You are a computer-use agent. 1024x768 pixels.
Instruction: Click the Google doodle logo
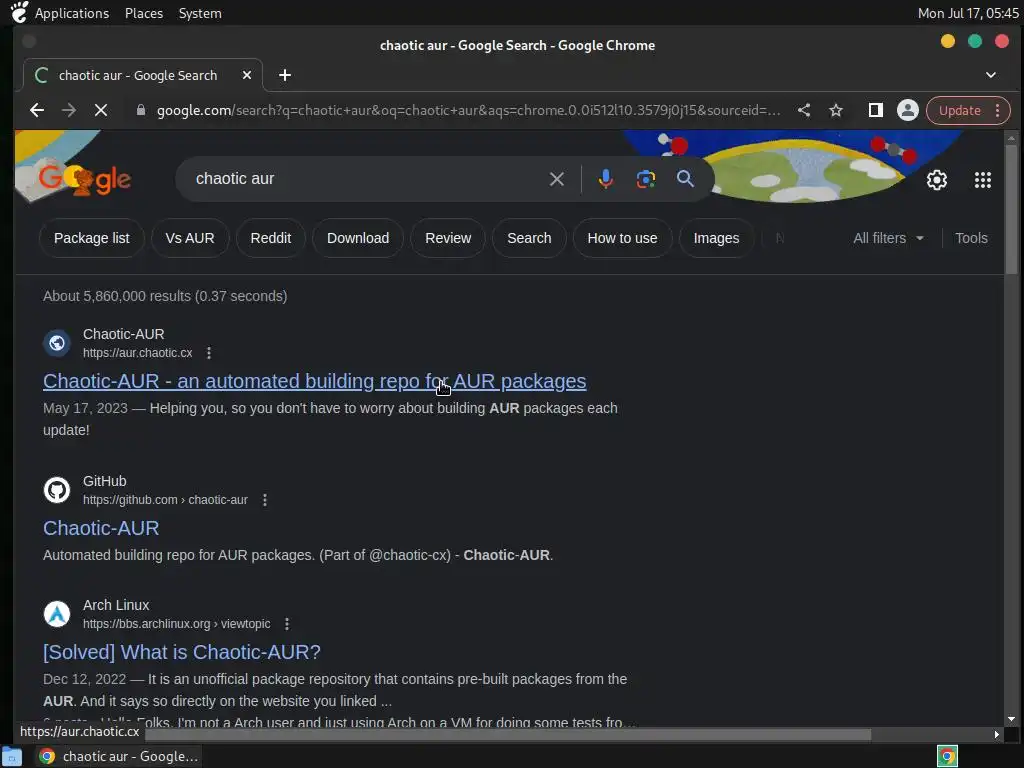[x=84, y=178]
